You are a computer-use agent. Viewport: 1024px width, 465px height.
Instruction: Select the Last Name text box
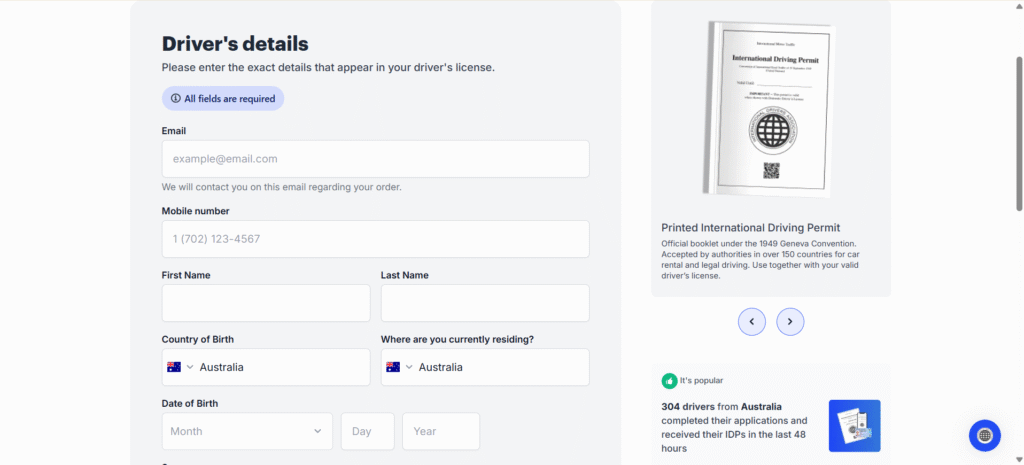click(485, 303)
